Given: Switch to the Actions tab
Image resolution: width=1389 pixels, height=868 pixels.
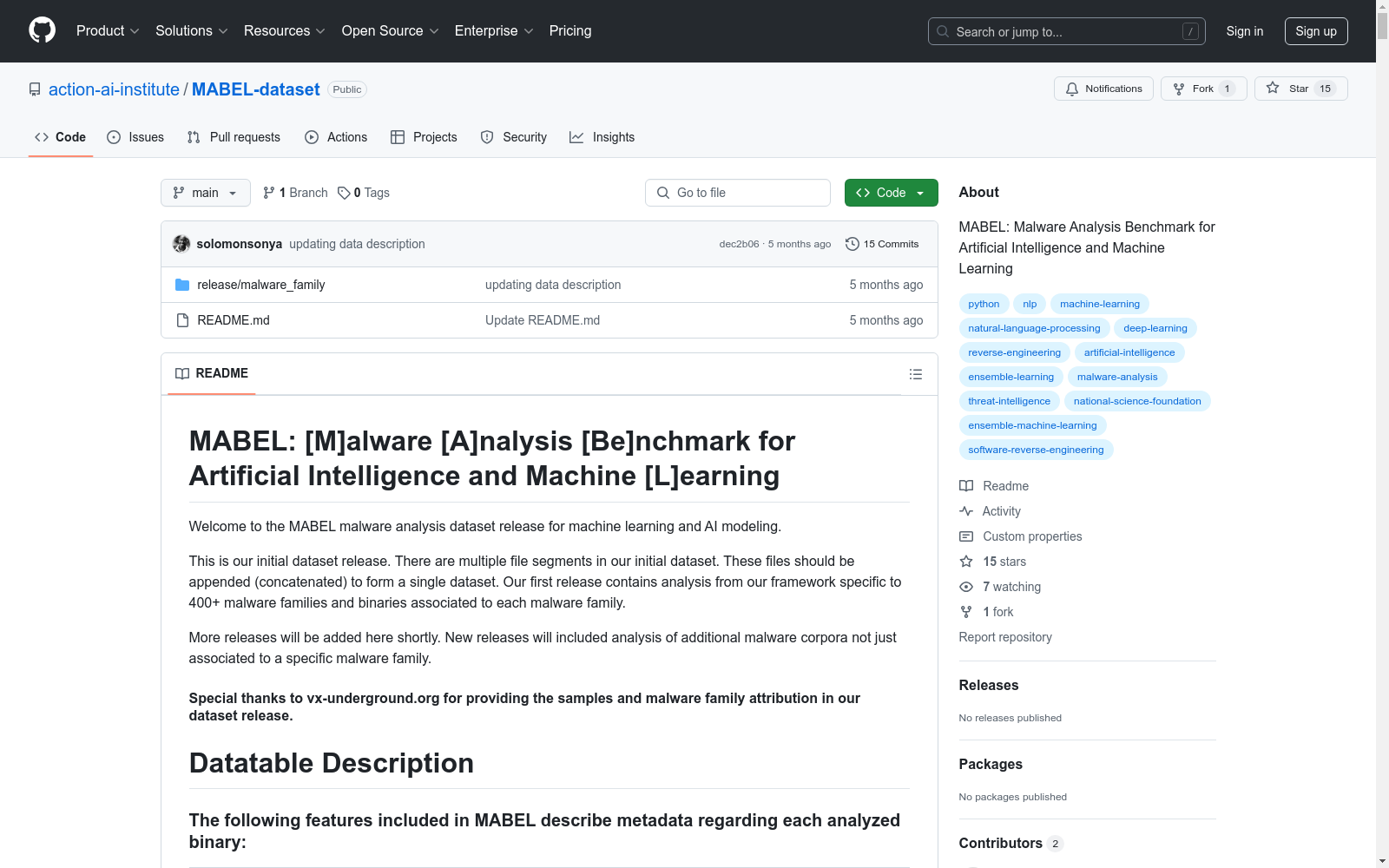Looking at the screenshot, I should coord(336,137).
